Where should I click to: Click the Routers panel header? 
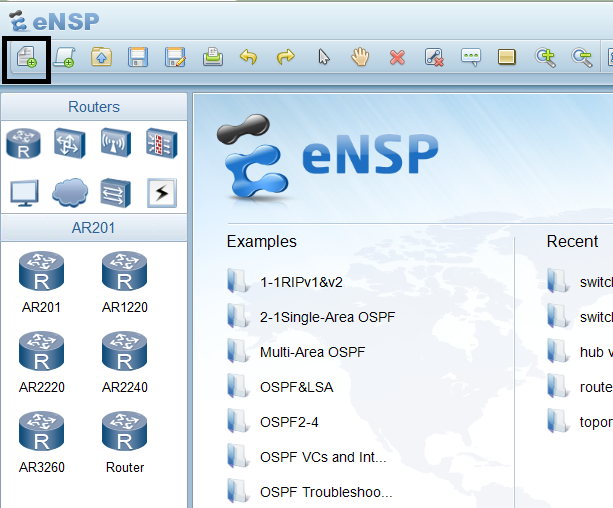click(94, 107)
